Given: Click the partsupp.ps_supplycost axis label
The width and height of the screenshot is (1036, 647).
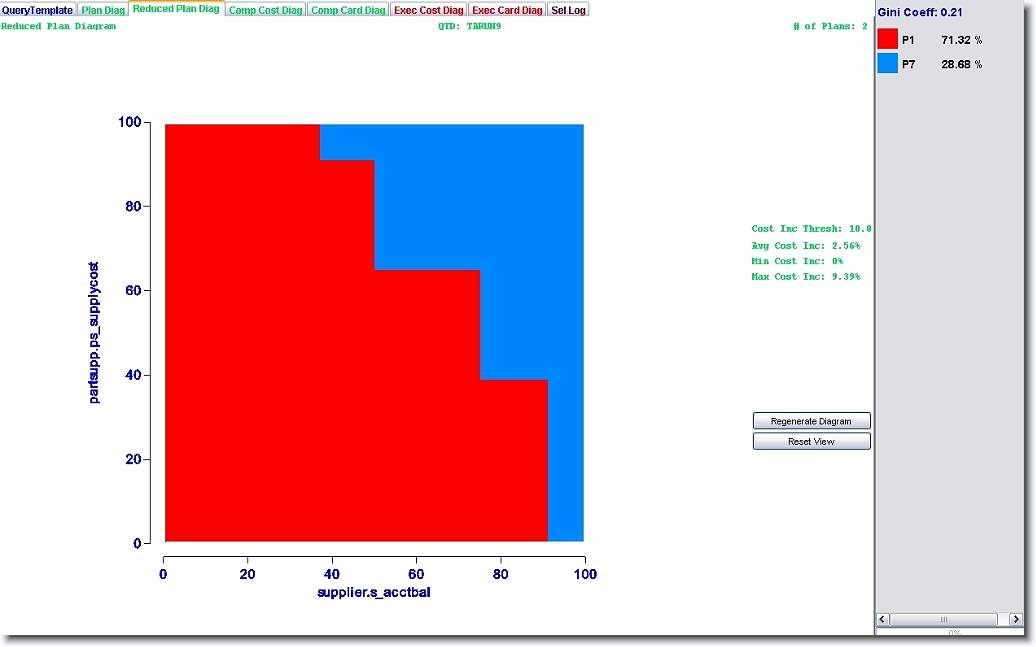Looking at the screenshot, I should (94, 333).
